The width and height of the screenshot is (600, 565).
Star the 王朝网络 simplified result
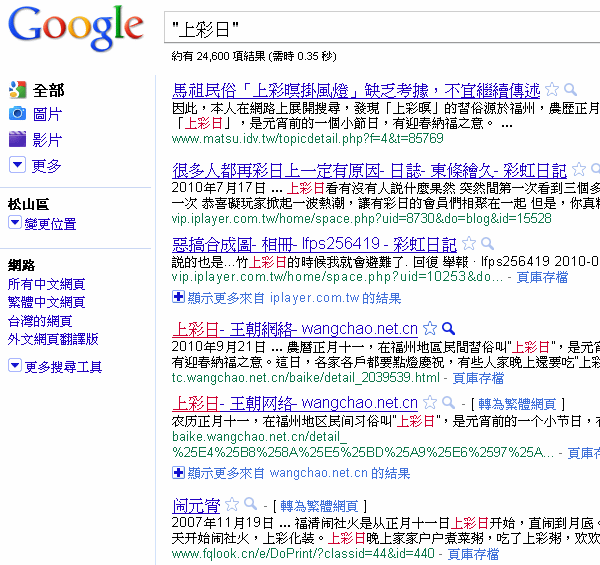click(x=430, y=402)
